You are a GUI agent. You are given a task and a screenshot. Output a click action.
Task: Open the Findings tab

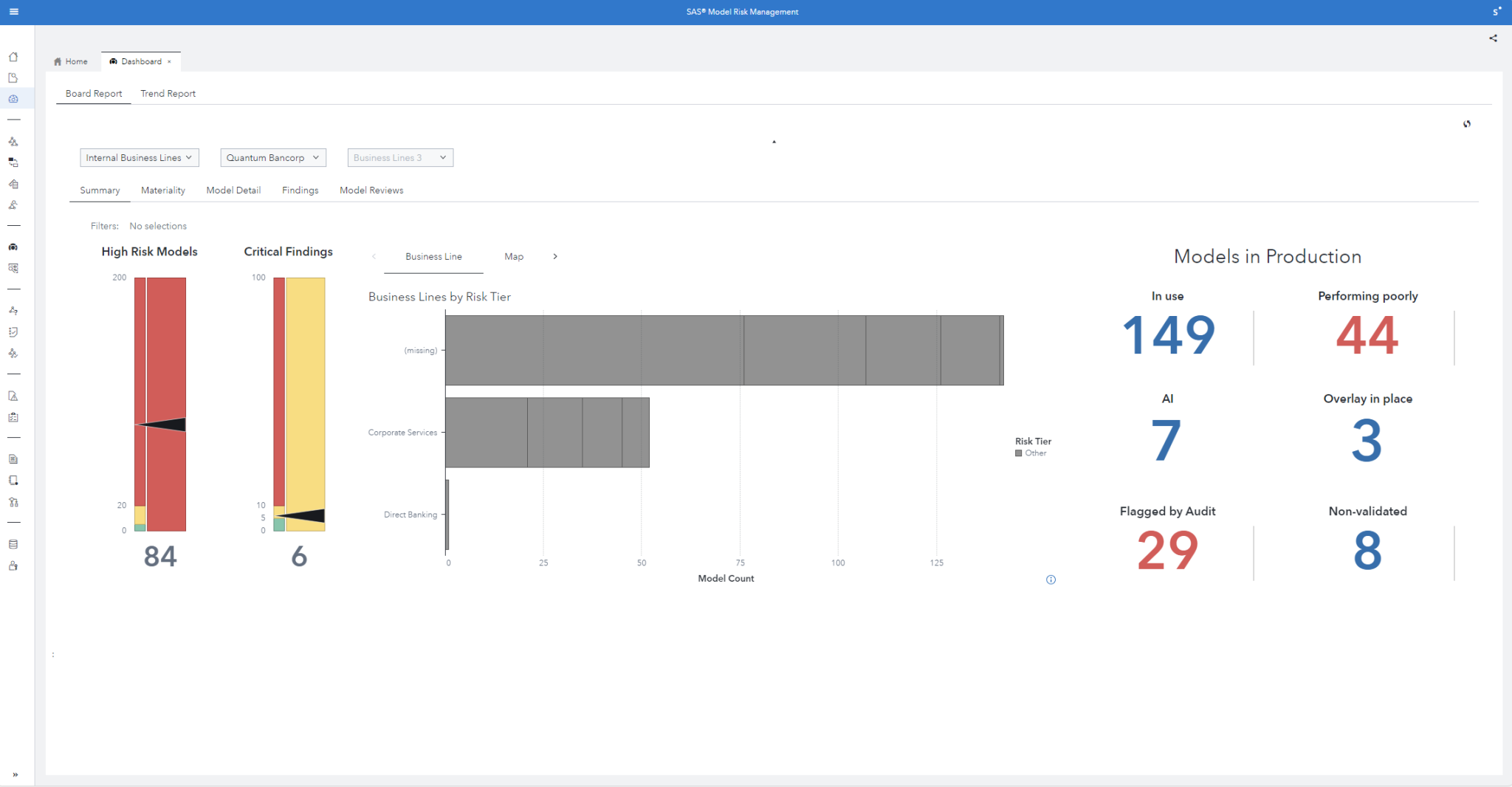300,190
